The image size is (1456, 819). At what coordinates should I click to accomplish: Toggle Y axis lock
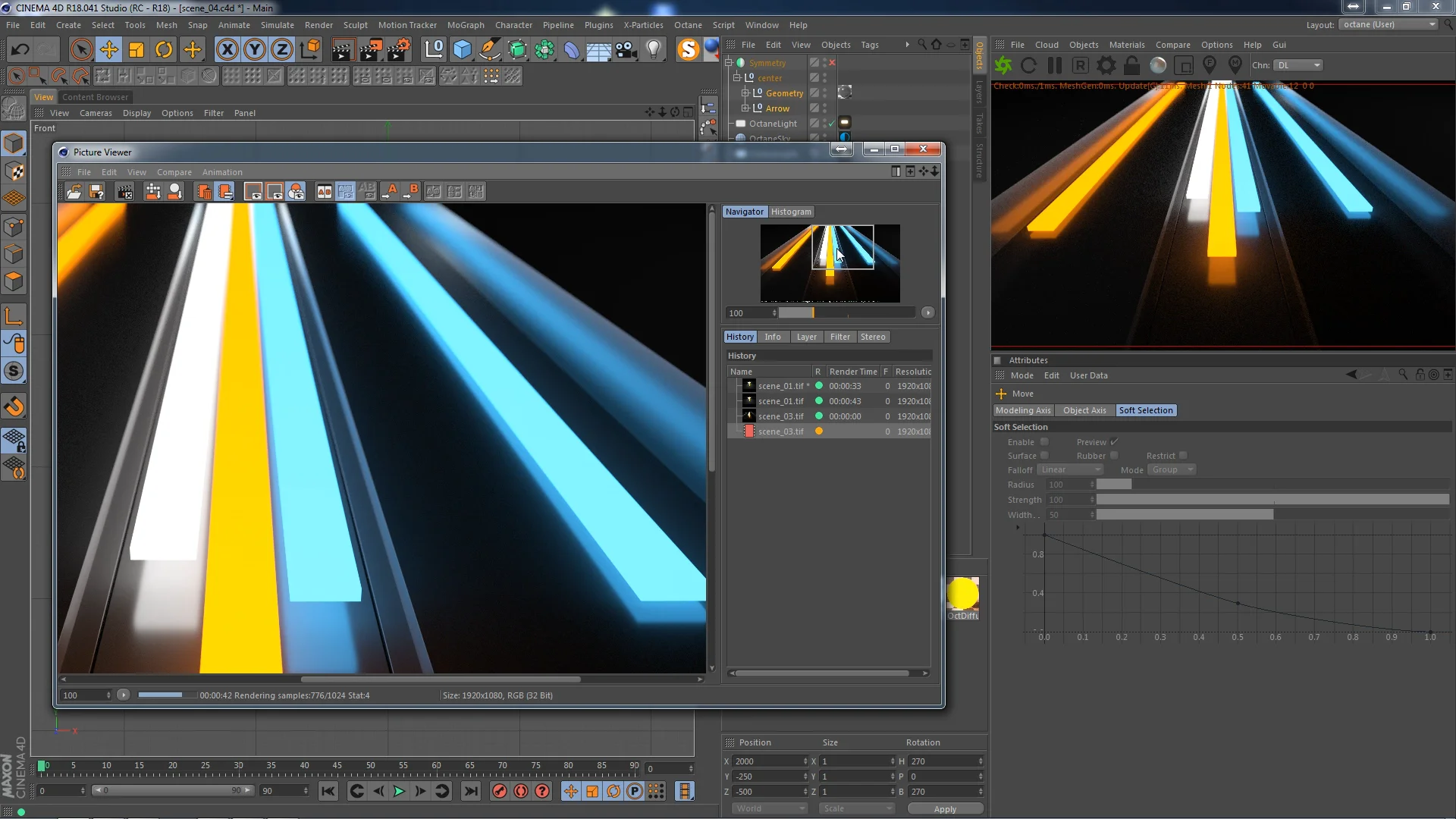click(255, 50)
